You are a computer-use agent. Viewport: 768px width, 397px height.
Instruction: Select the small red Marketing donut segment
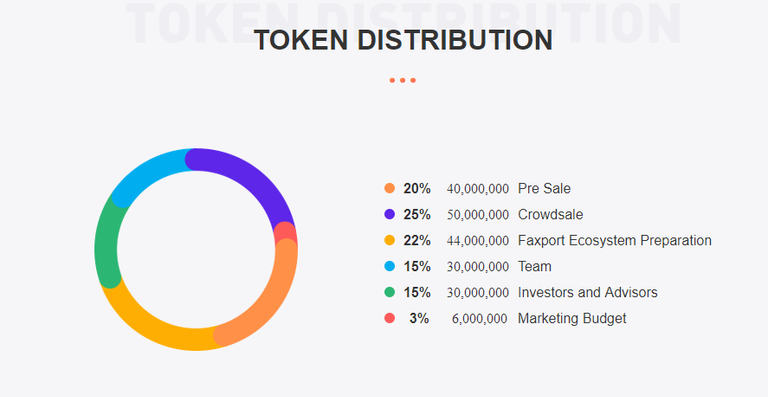click(x=285, y=232)
